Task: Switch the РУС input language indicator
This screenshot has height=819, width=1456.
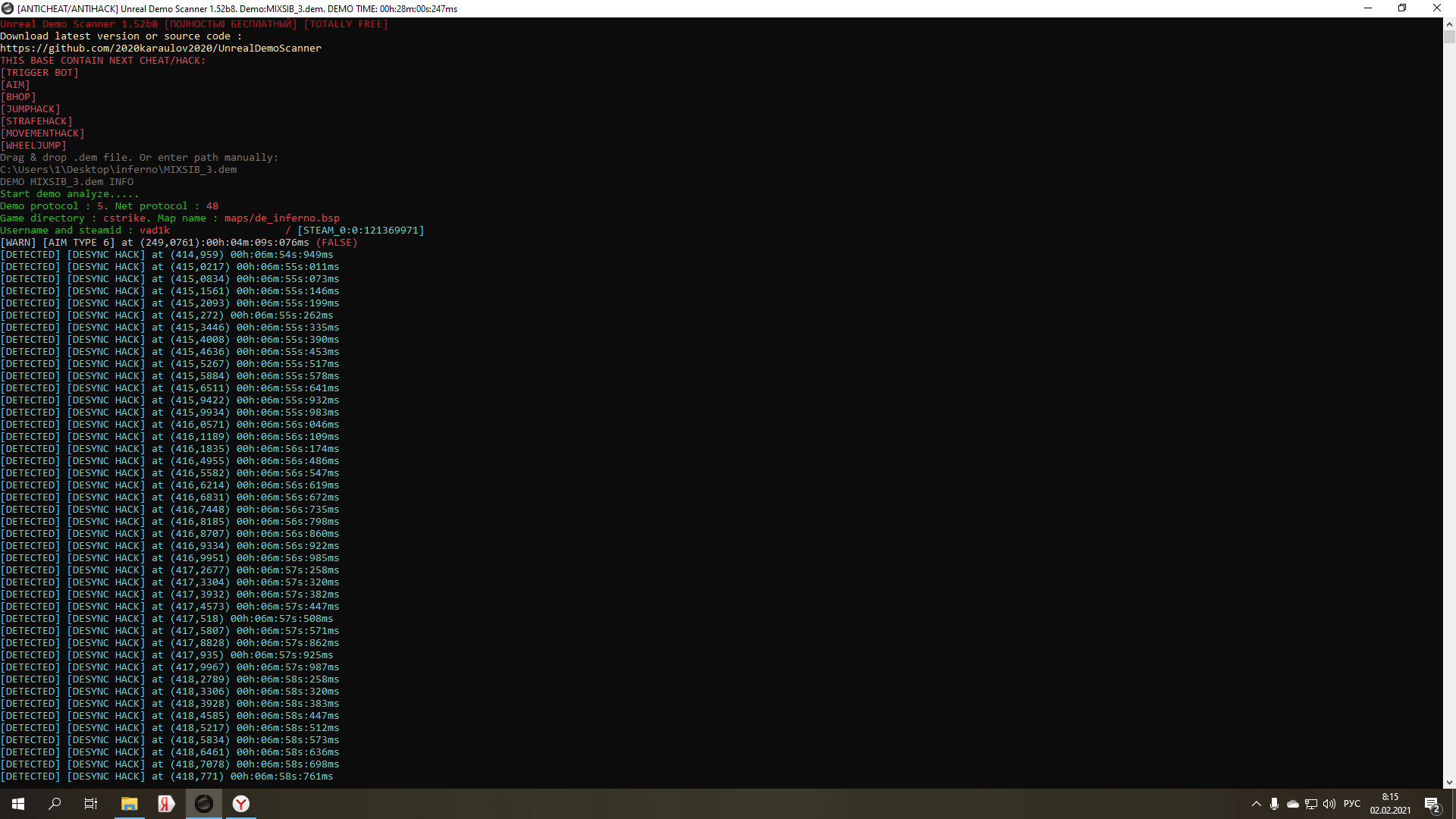Action: (1352, 804)
